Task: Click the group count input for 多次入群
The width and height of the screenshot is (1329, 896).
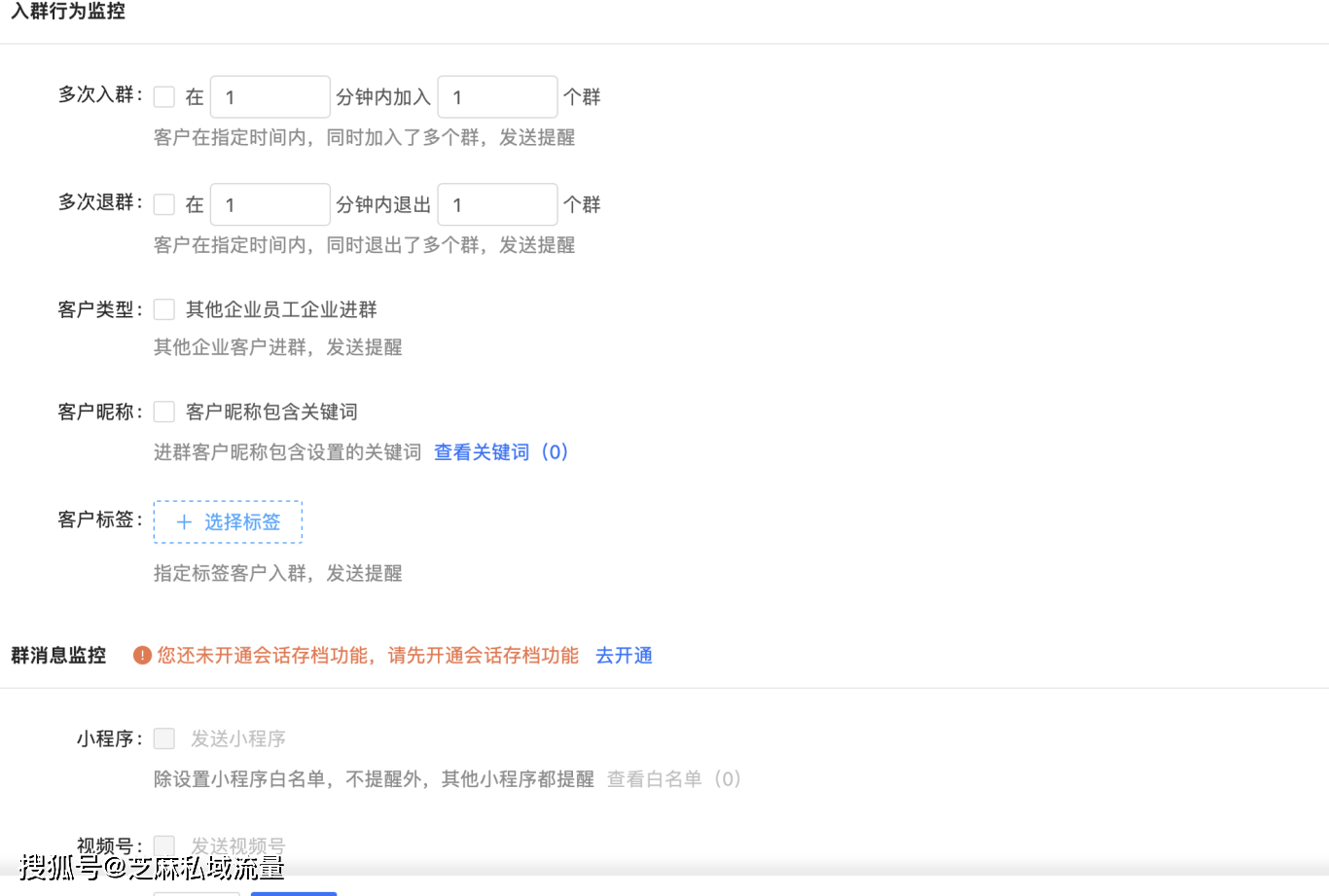Action: [497, 96]
